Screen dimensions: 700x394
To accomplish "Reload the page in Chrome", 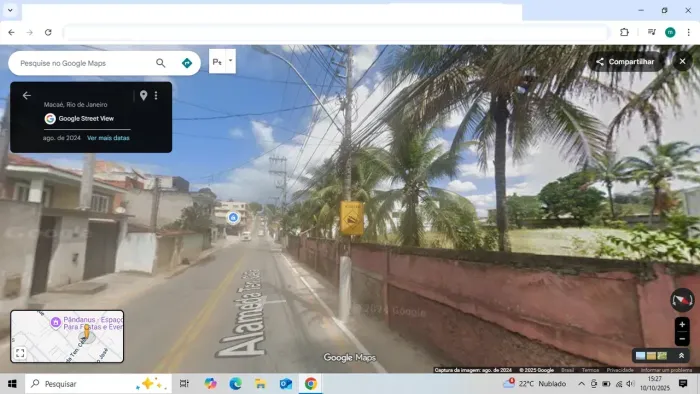I will point(48,32).
